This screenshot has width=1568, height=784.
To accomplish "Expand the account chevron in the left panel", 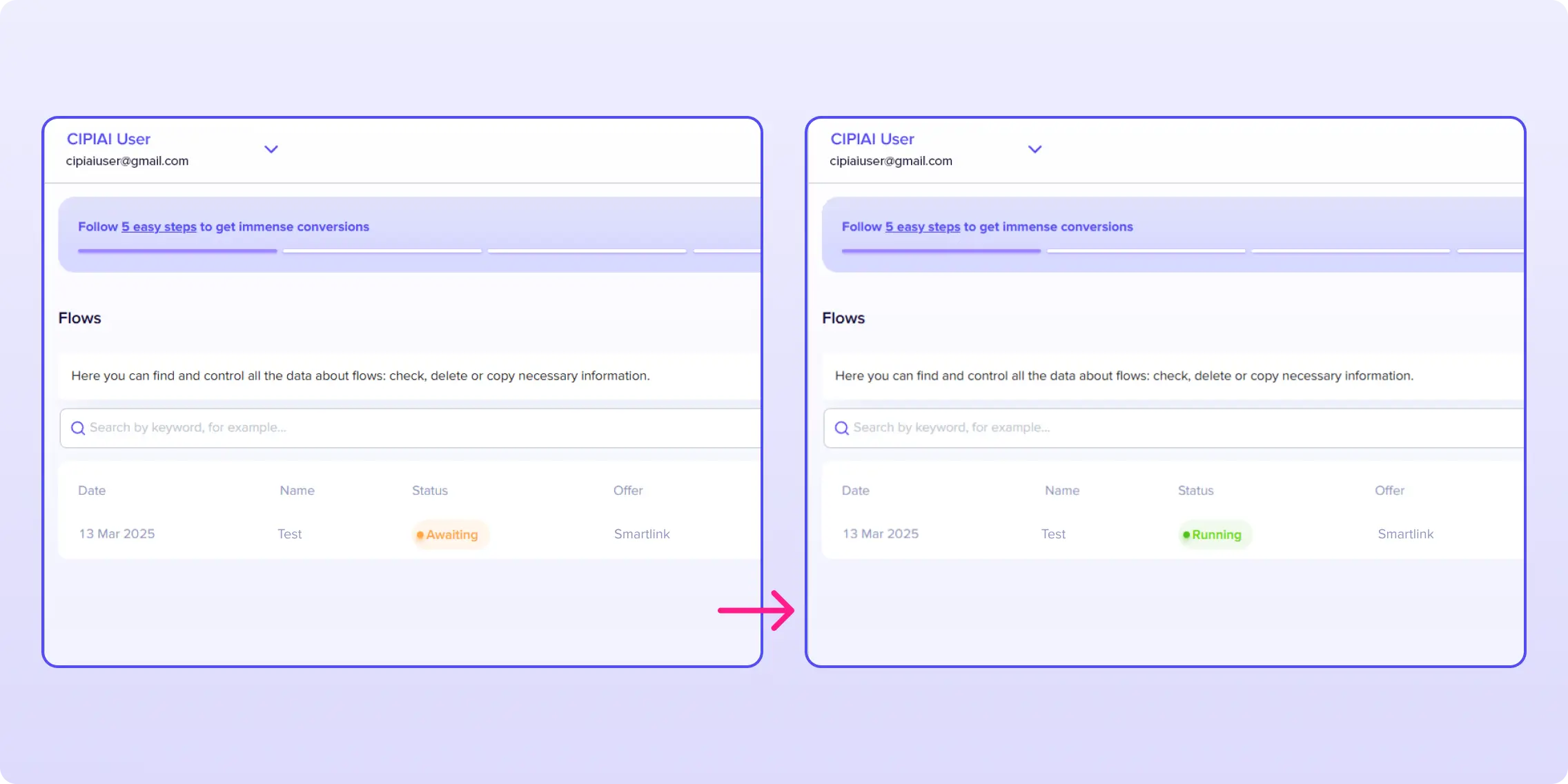I will 271,149.
